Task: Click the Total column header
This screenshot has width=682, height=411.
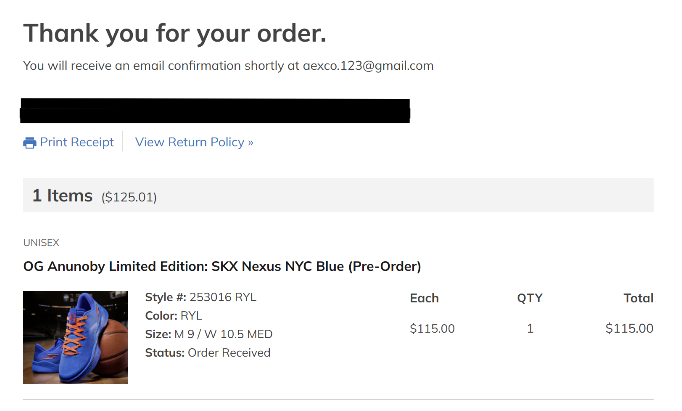Action: (x=639, y=298)
